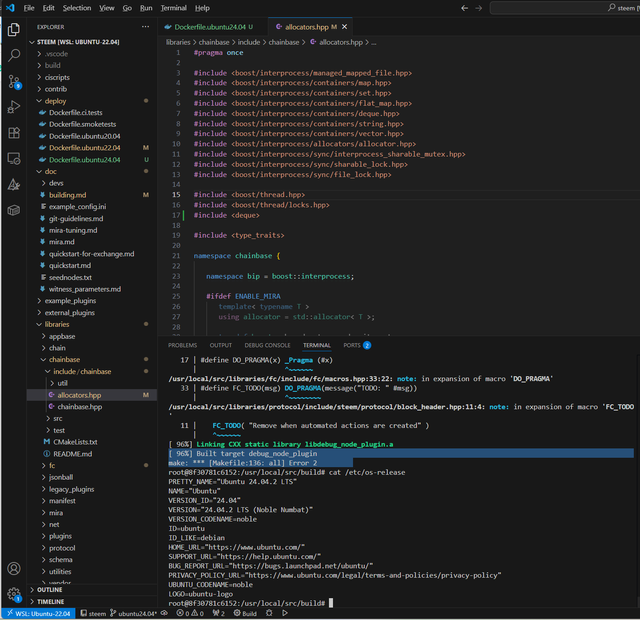The height and width of the screenshot is (620, 640).
Task: Open Run and Debug view
Action: click(13, 107)
